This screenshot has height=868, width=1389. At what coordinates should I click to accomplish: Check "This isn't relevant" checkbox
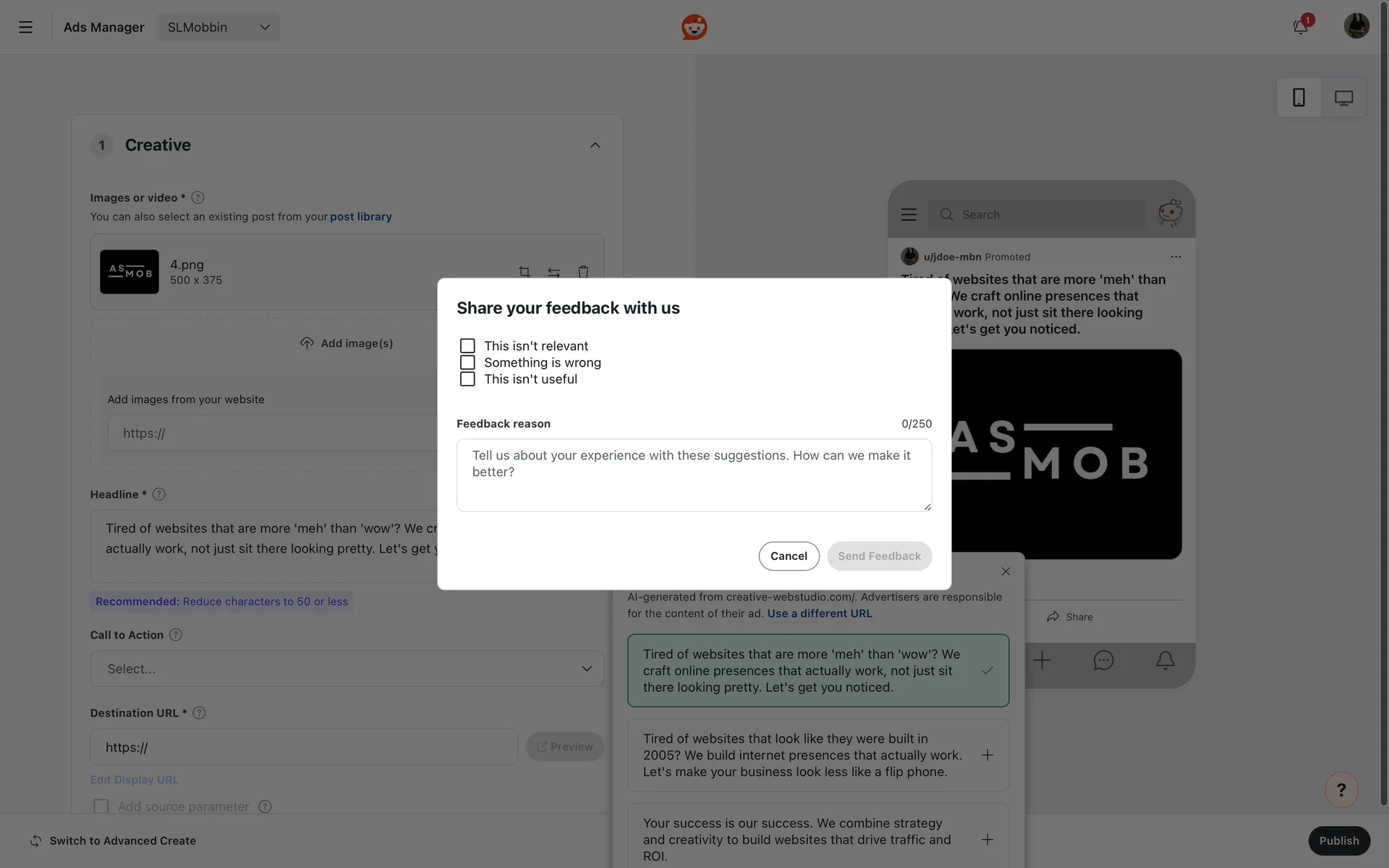pos(467,346)
